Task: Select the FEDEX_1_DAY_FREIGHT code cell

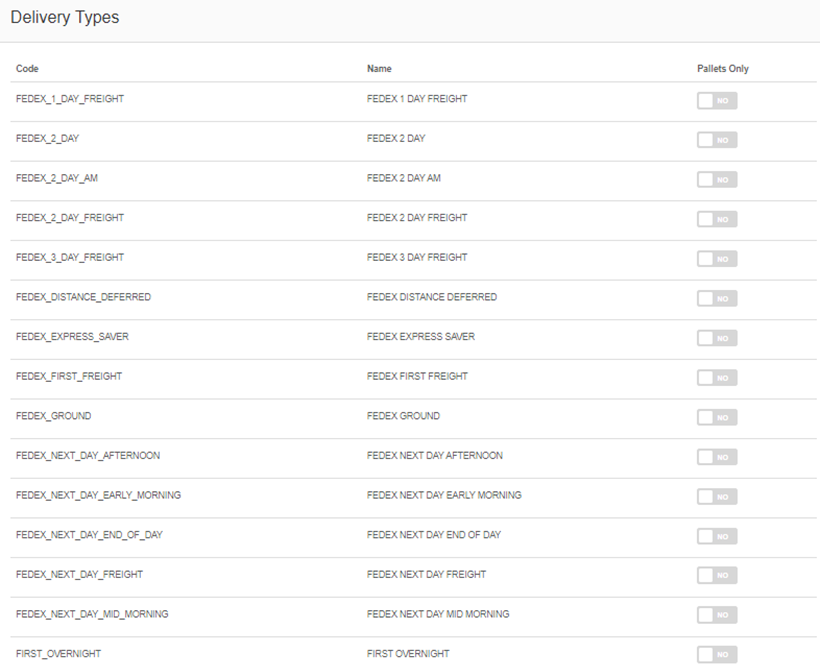Action: pyautogui.click(x=70, y=99)
